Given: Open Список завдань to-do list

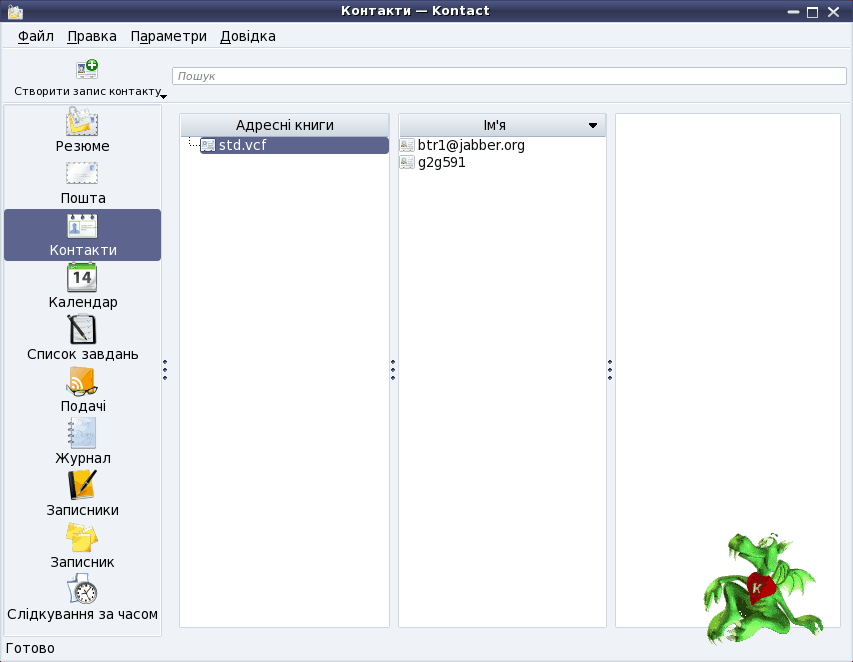Looking at the screenshot, I should tap(82, 339).
